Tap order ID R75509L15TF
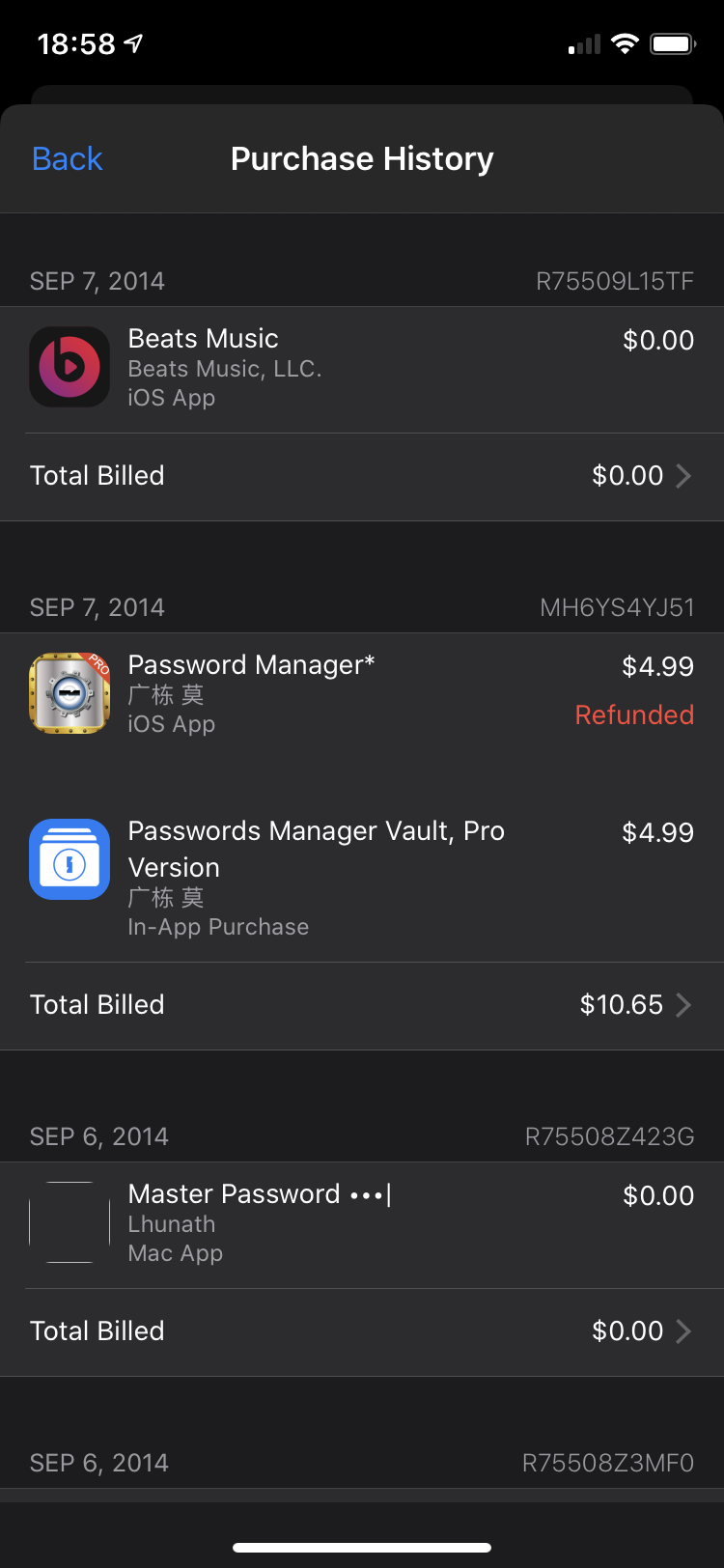The width and height of the screenshot is (724, 1568). point(615,281)
